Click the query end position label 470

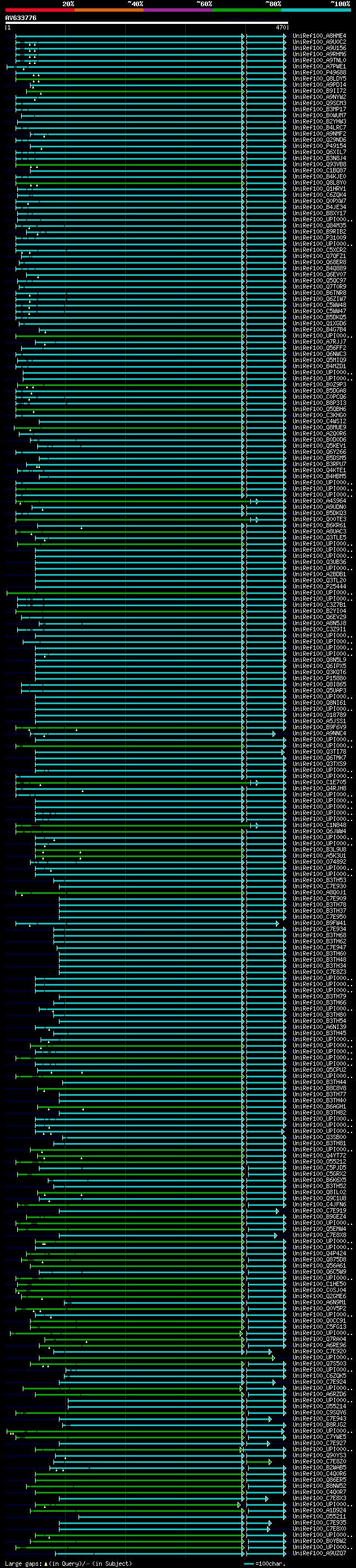click(280, 27)
